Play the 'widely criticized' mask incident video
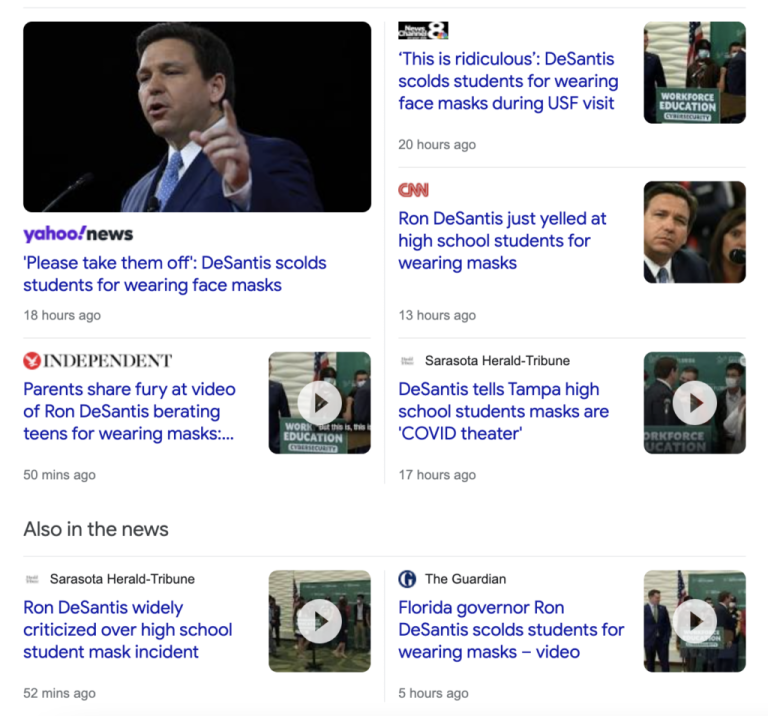The height and width of the screenshot is (716, 768). 319,621
